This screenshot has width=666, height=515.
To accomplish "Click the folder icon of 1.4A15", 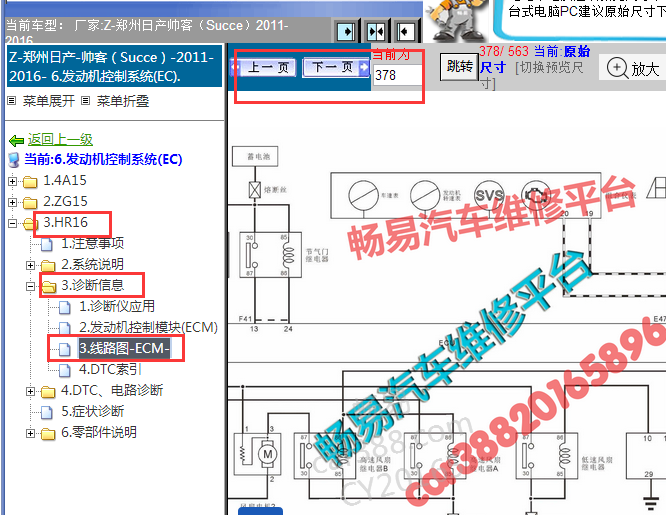I will click(x=30, y=182).
